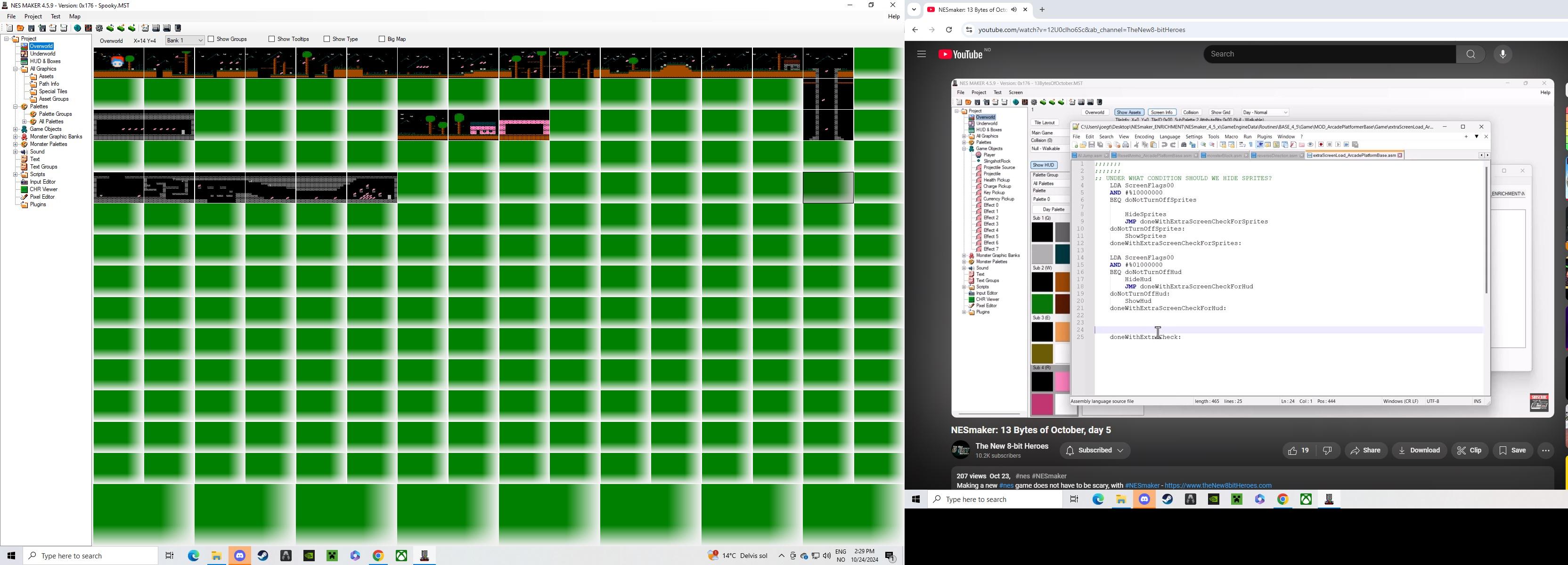The width and height of the screenshot is (1568, 565).
Task: Select the Plugins folder in project tree
Action: pos(38,204)
